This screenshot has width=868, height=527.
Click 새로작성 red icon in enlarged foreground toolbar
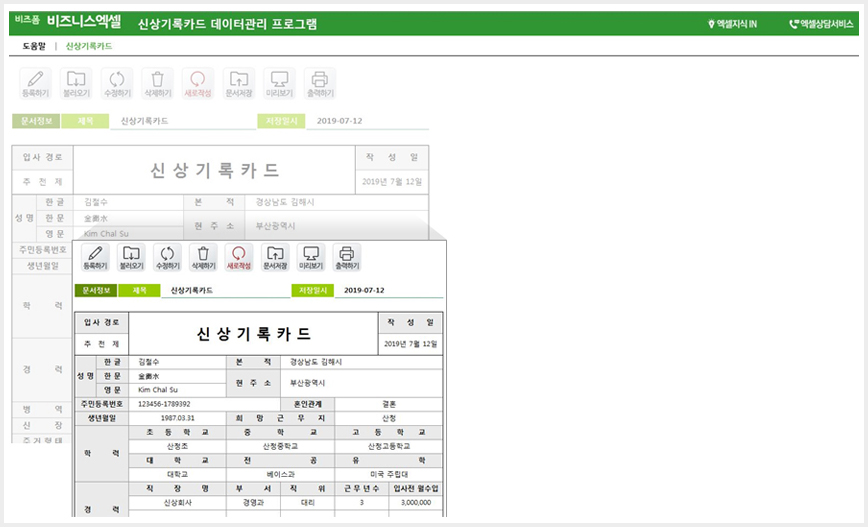point(239,258)
